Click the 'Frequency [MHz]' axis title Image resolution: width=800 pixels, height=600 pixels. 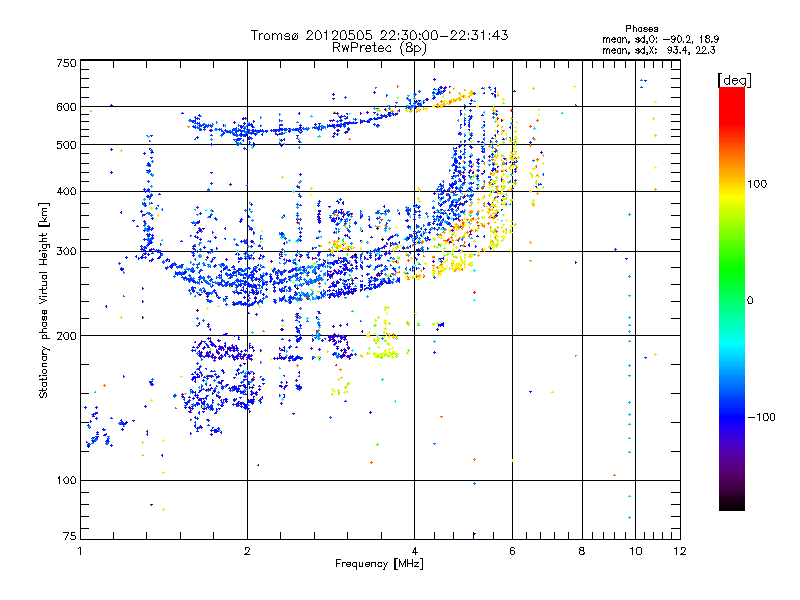pyautogui.click(x=379, y=564)
